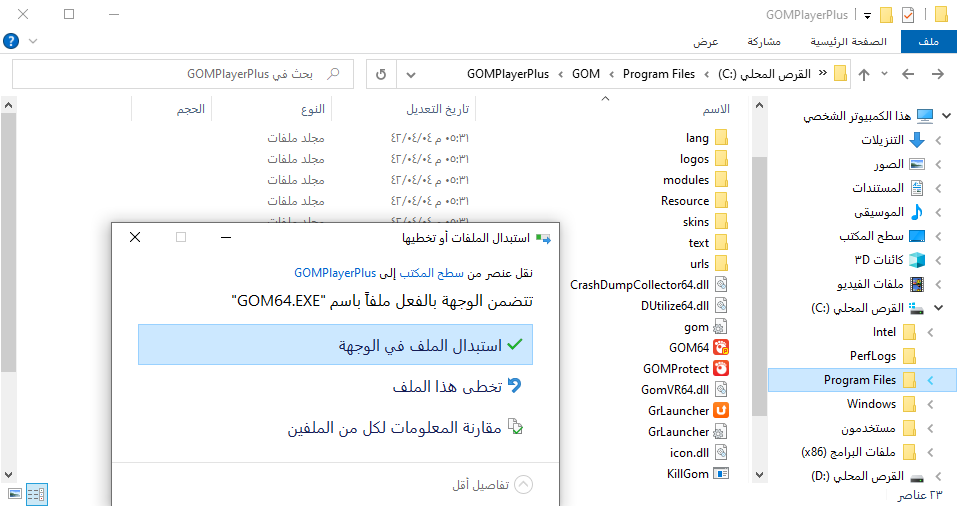Open the quick access toolbar dropdown
Screen dimensions: 957x506
[x=867, y=16]
